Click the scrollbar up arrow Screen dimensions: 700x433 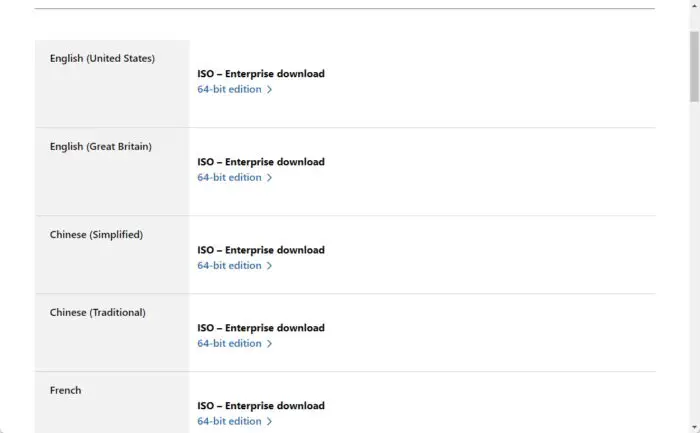pos(694,5)
